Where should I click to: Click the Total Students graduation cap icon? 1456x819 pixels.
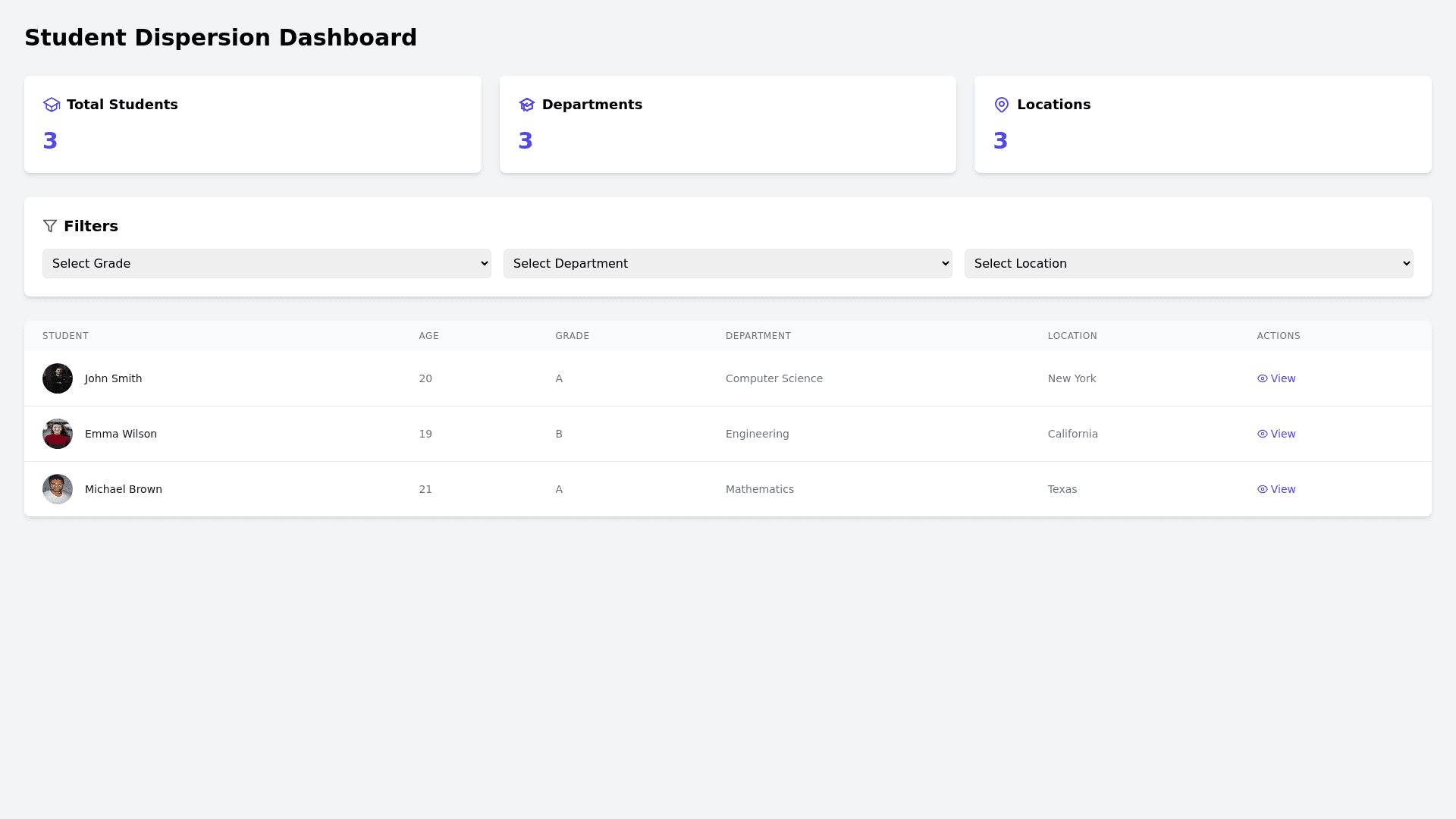coord(52,105)
